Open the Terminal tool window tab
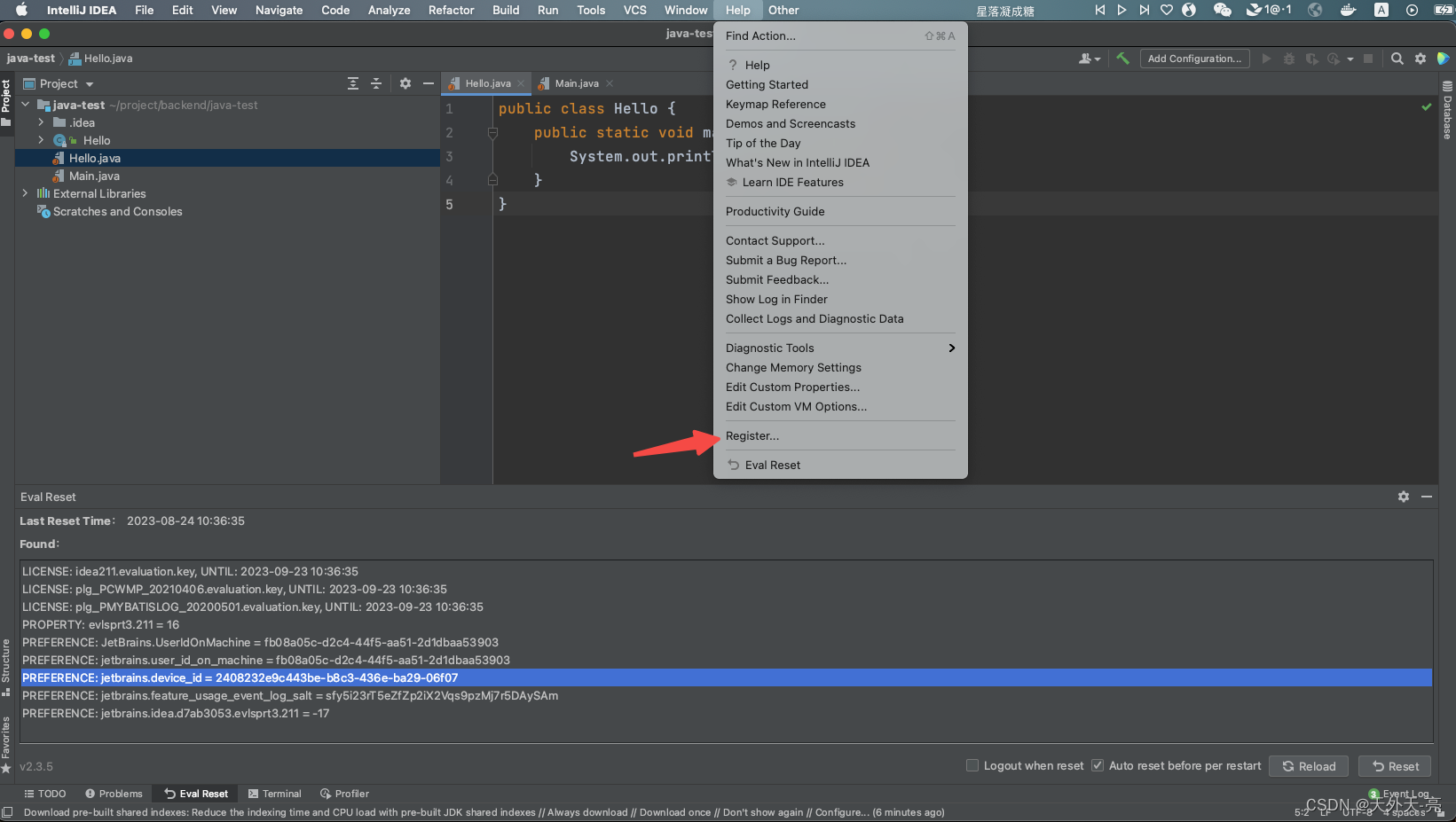Image resolution: width=1456 pixels, height=822 pixels. point(274,794)
